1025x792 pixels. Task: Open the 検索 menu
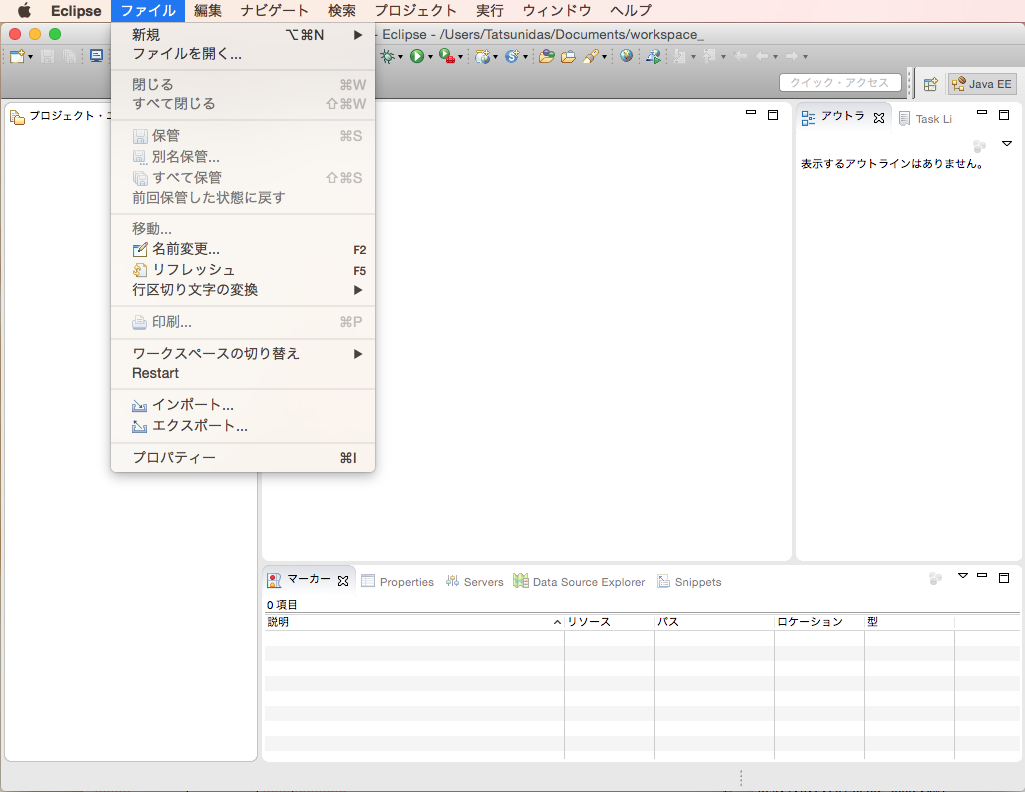(x=342, y=10)
